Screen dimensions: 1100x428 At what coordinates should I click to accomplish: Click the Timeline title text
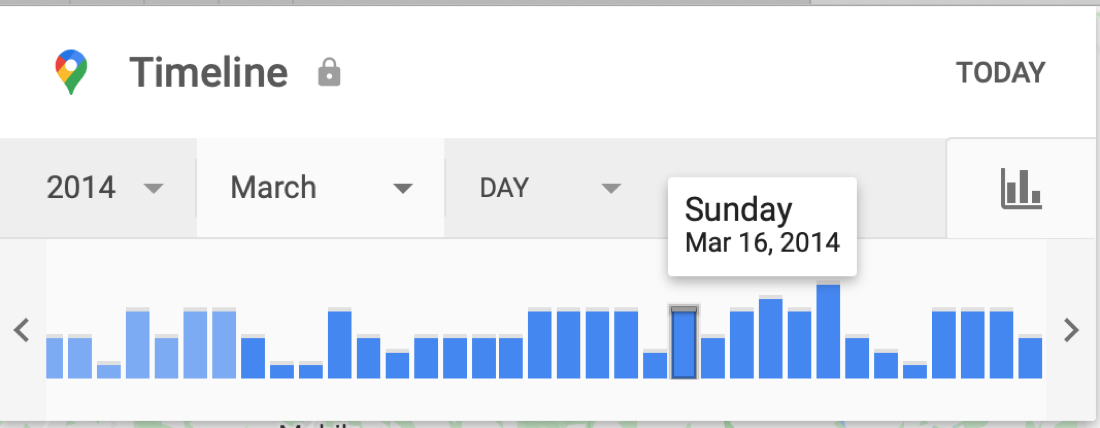coord(208,72)
